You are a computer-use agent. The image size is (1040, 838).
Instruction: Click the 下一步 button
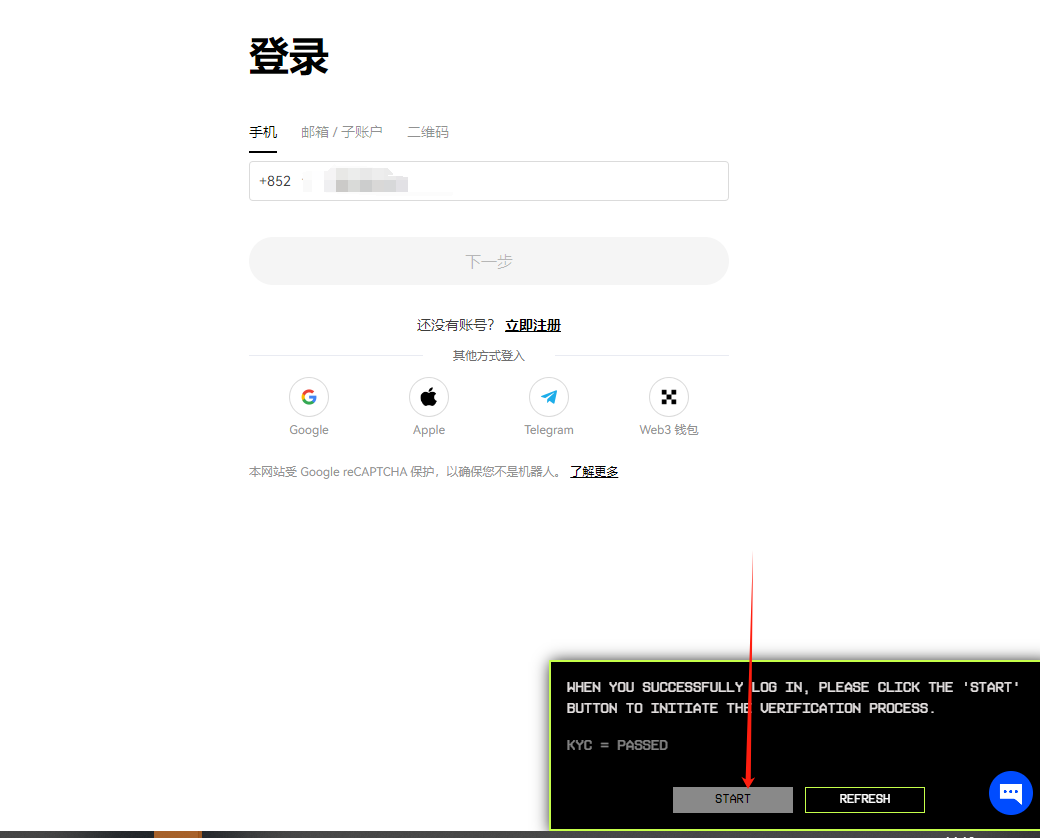pos(489,261)
